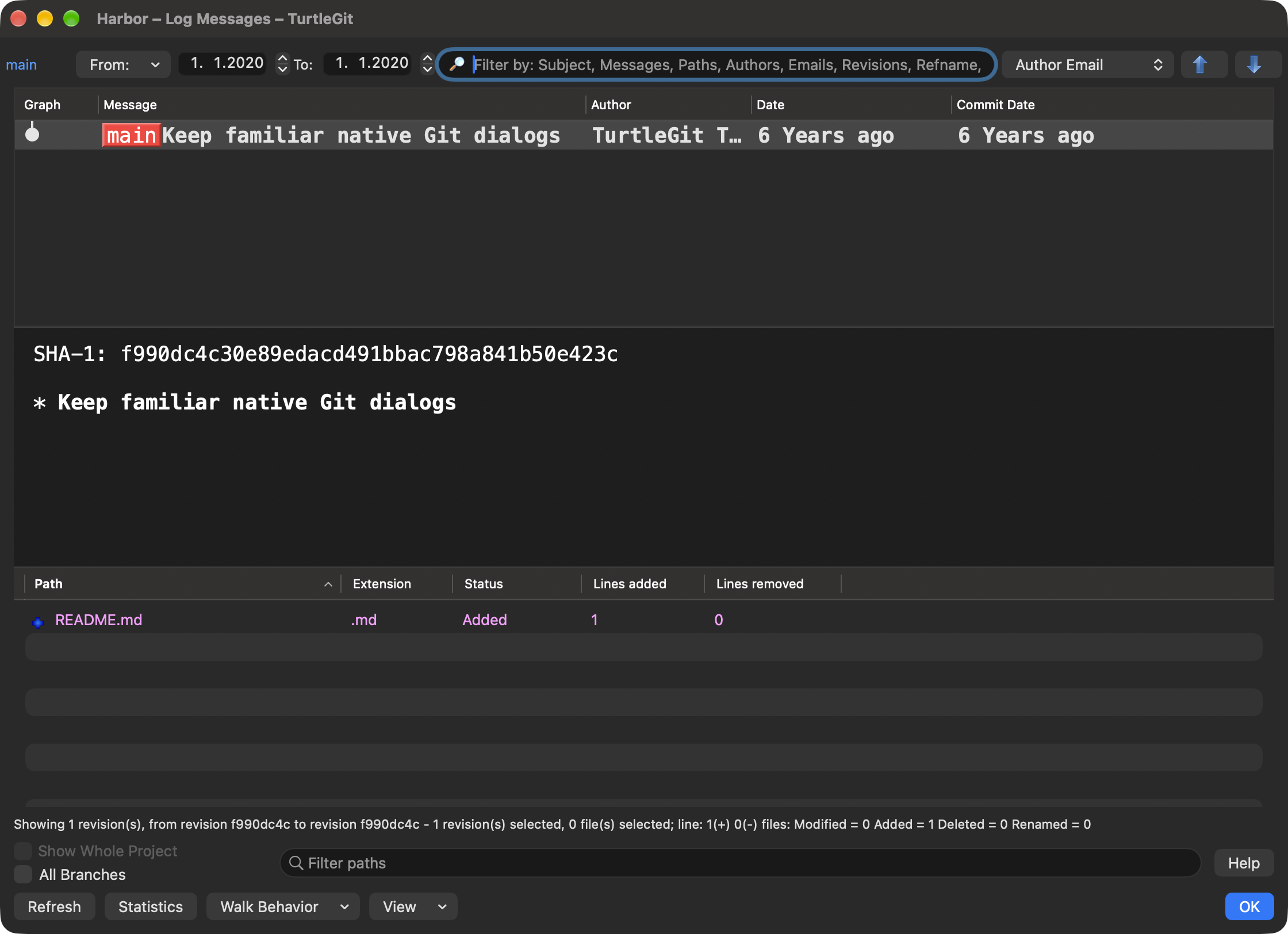This screenshot has width=1288, height=934.
Task: Click the main branch link
Action: (21, 64)
